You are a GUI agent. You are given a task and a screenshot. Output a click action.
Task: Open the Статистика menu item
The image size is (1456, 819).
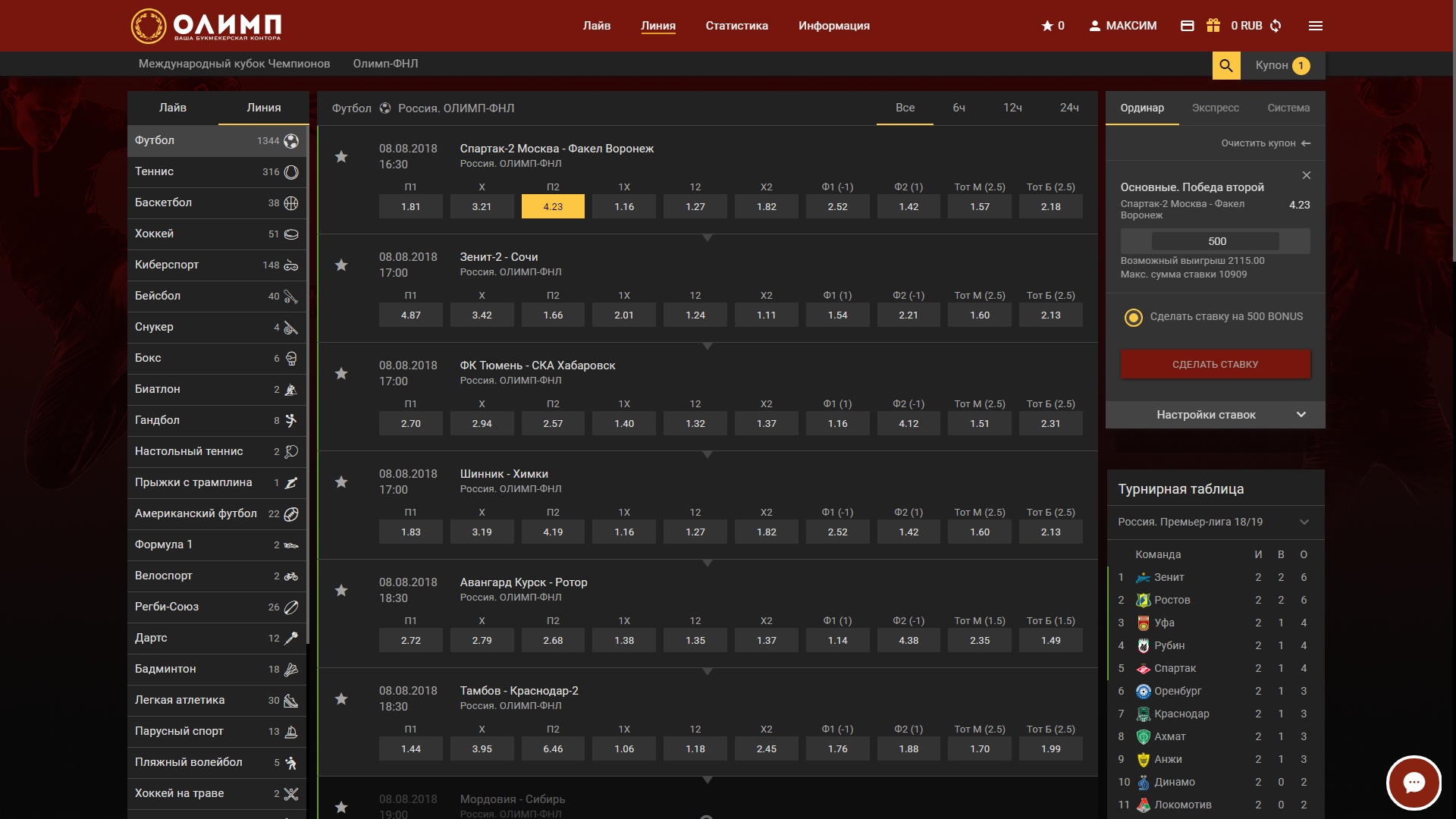click(x=736, y=26)
